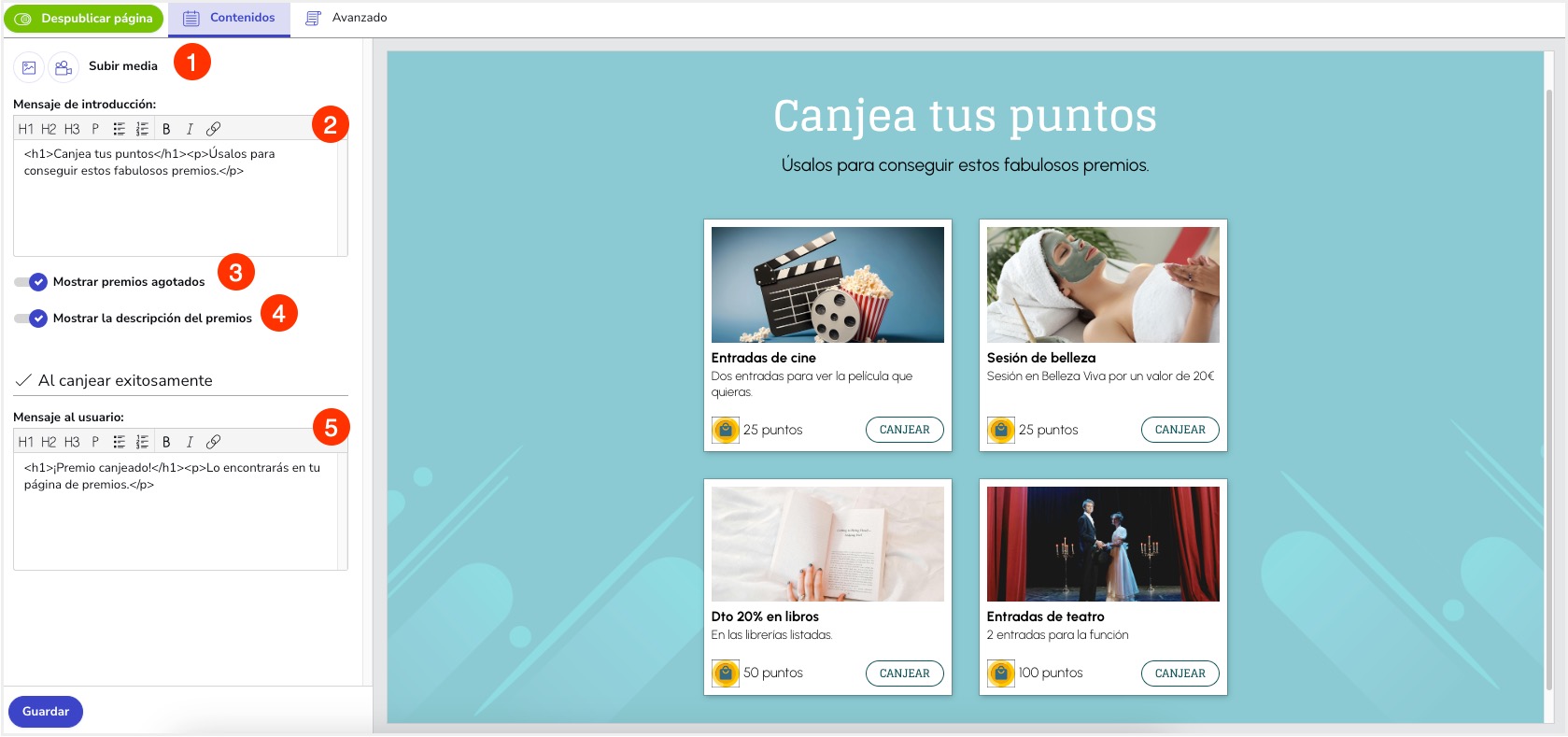Click the upload image icon
The width and height of the screenshot is (1568, 737).
(x=29, y=67)
